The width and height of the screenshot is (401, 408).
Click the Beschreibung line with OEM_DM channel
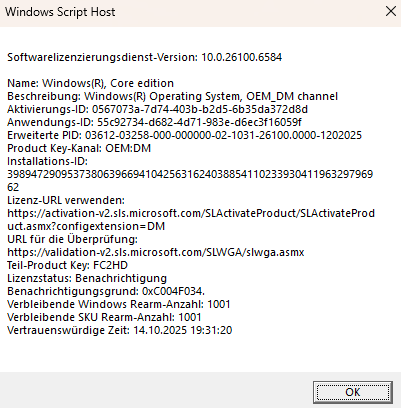pos(172,96)
